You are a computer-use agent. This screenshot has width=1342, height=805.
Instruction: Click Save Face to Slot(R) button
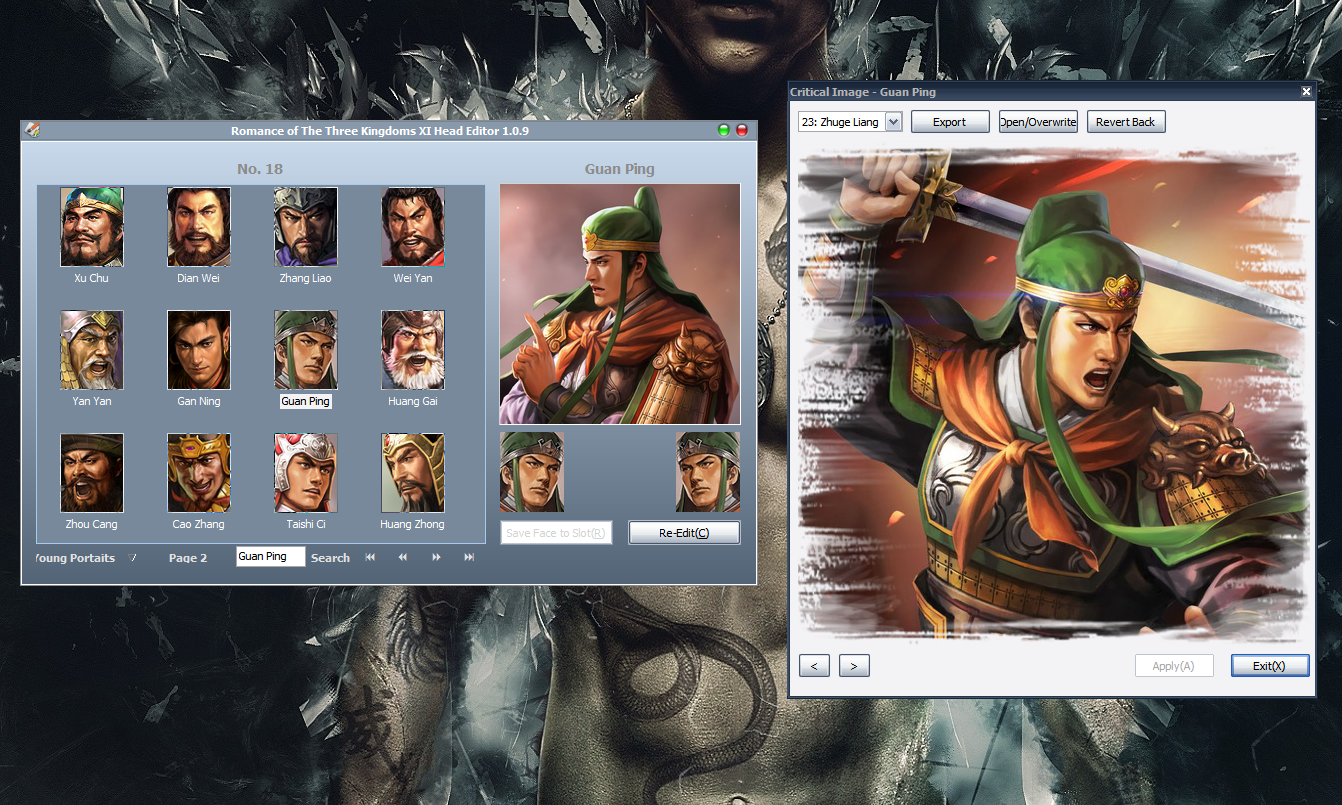point(556,533)
